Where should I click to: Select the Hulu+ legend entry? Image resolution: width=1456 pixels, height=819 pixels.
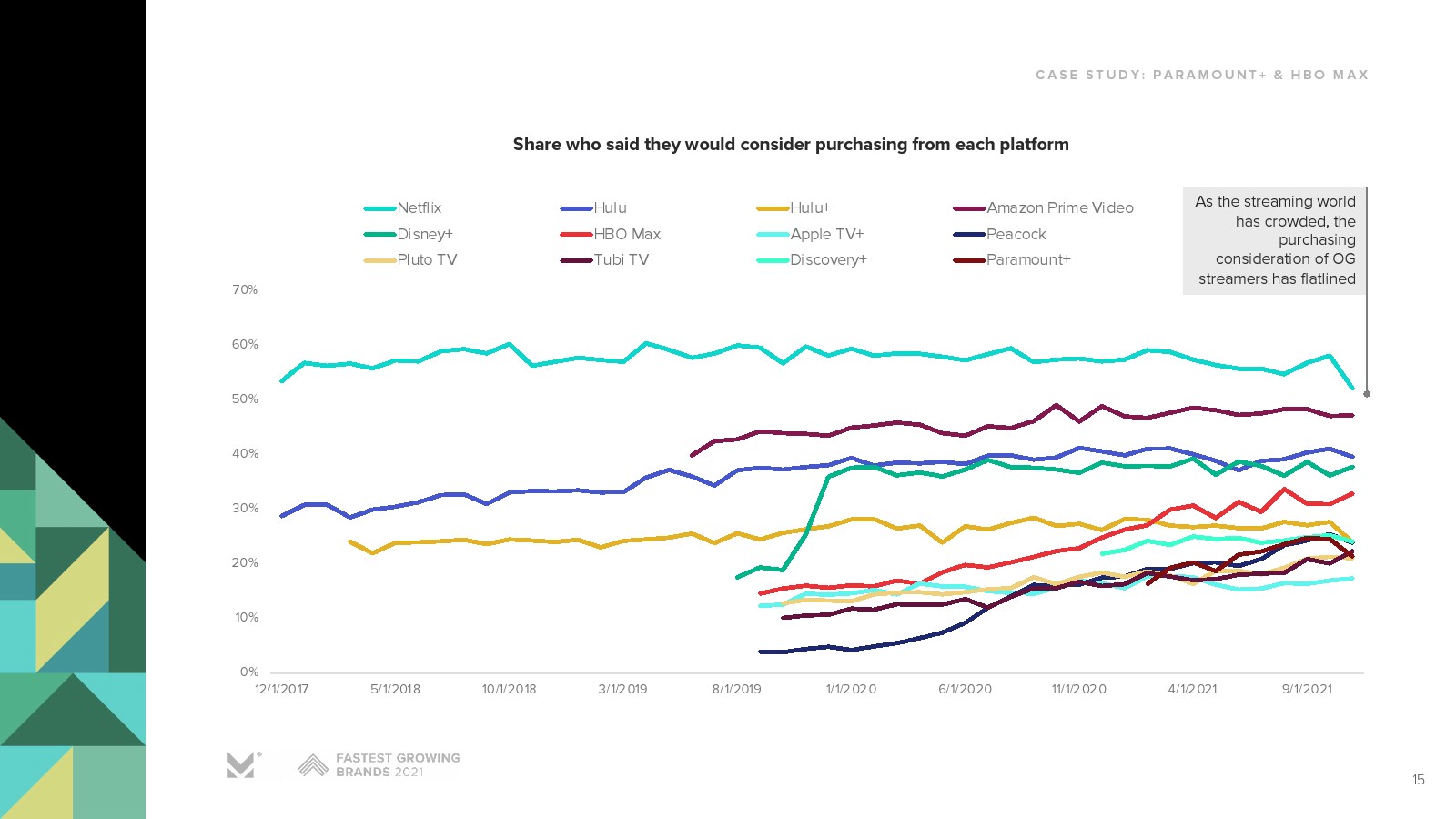[810, 208]
